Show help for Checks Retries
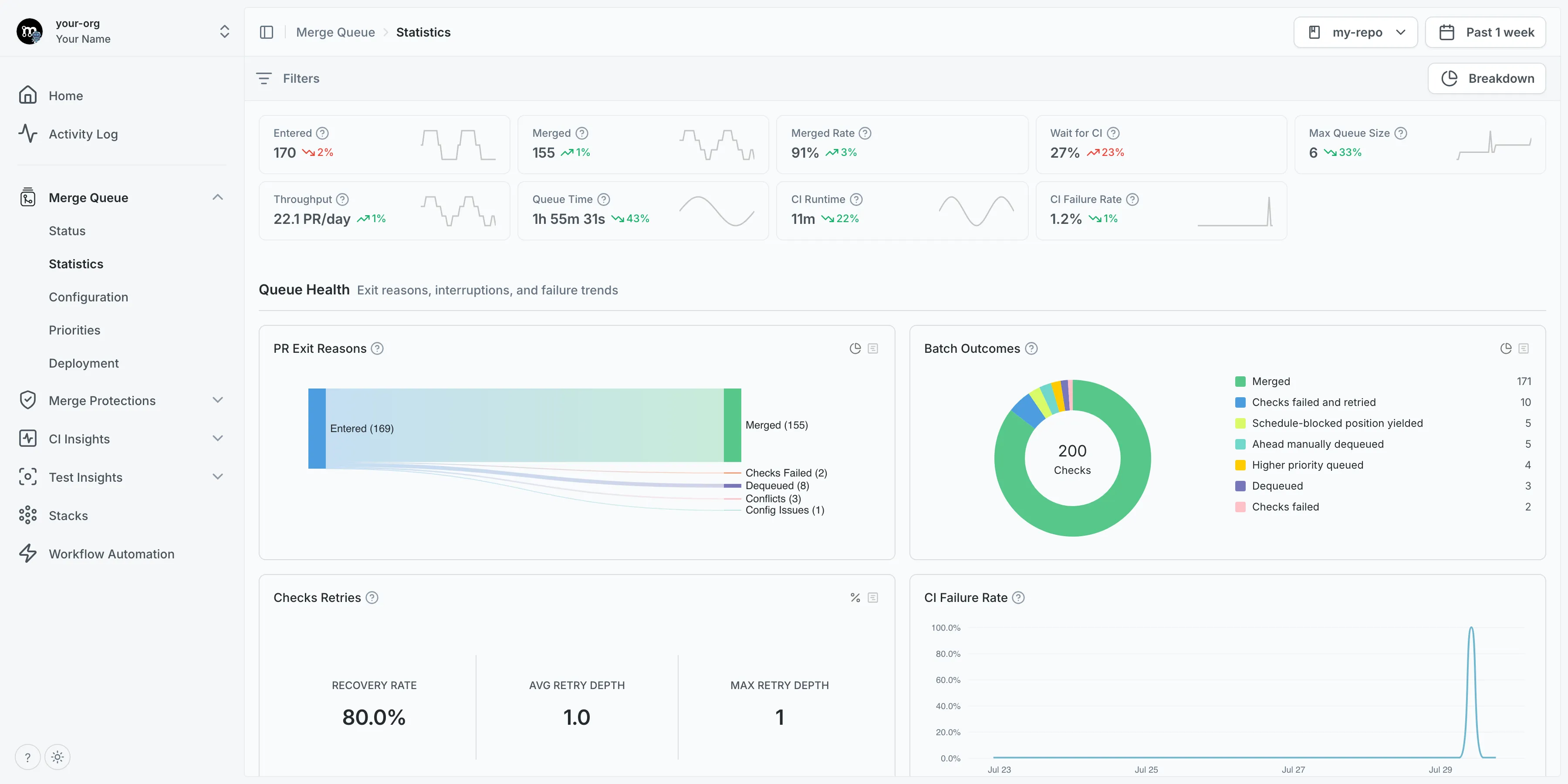 pos(372,598)
